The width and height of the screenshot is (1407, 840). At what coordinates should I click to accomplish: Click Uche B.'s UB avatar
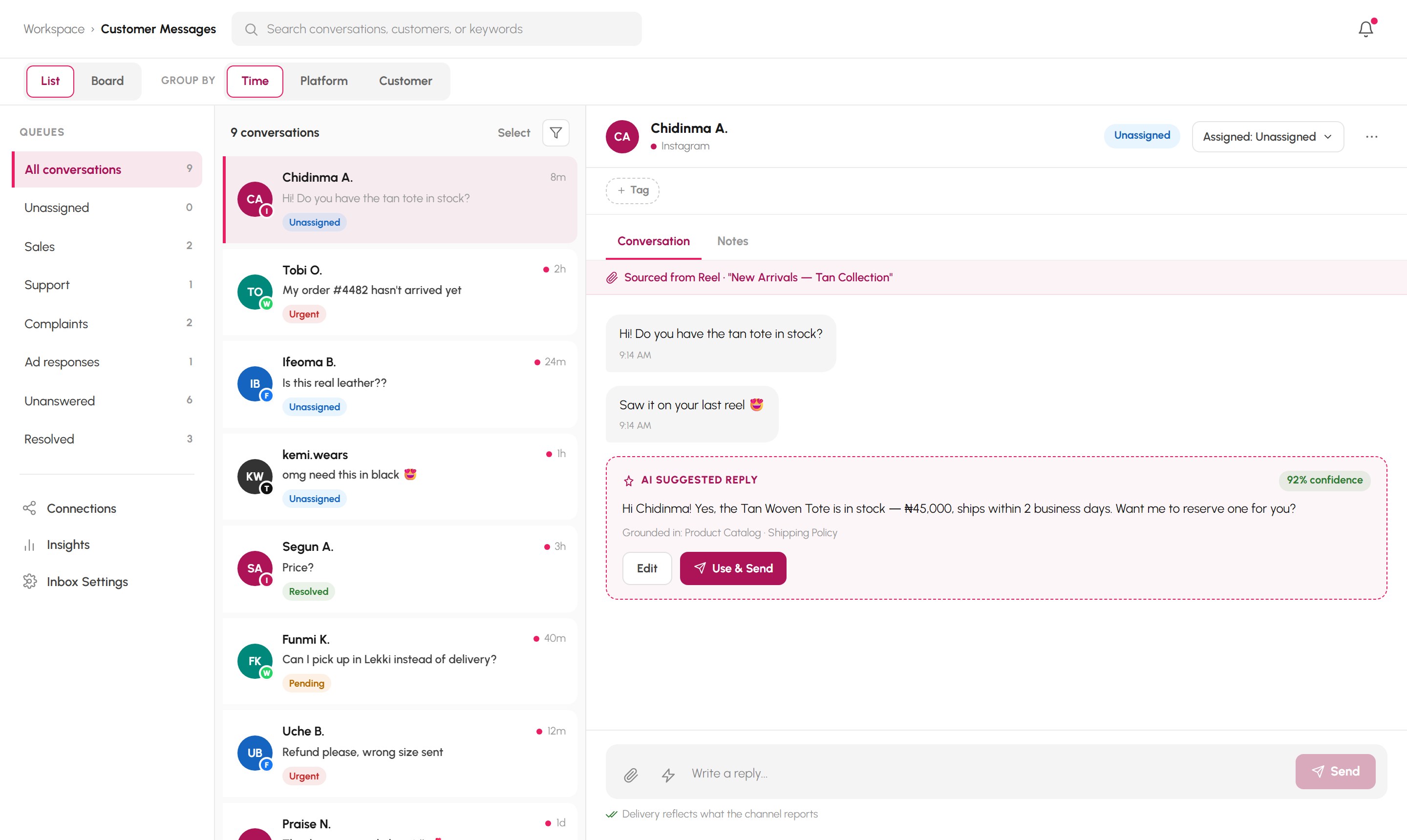[254, 753]
